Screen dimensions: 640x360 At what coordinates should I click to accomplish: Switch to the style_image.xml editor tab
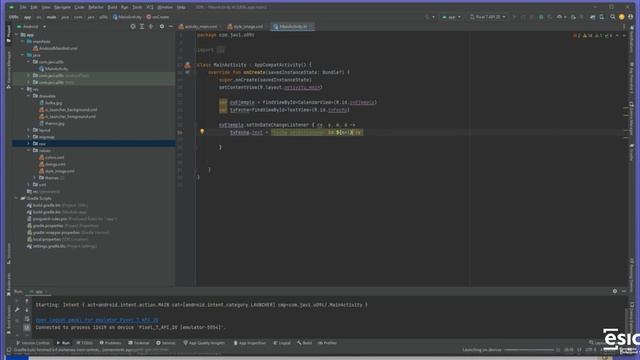246,27
